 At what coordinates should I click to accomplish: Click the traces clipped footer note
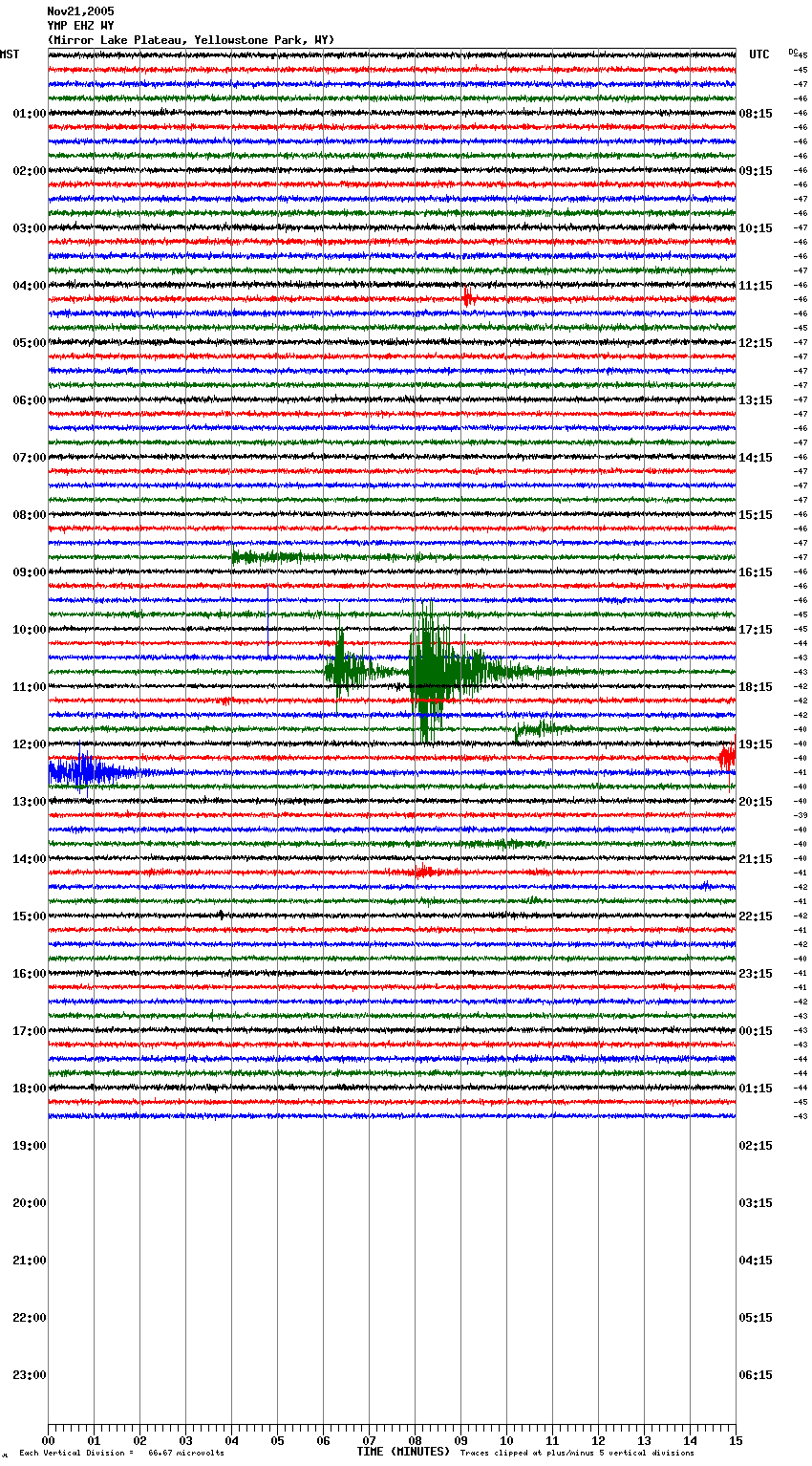tap(577, 1453)
